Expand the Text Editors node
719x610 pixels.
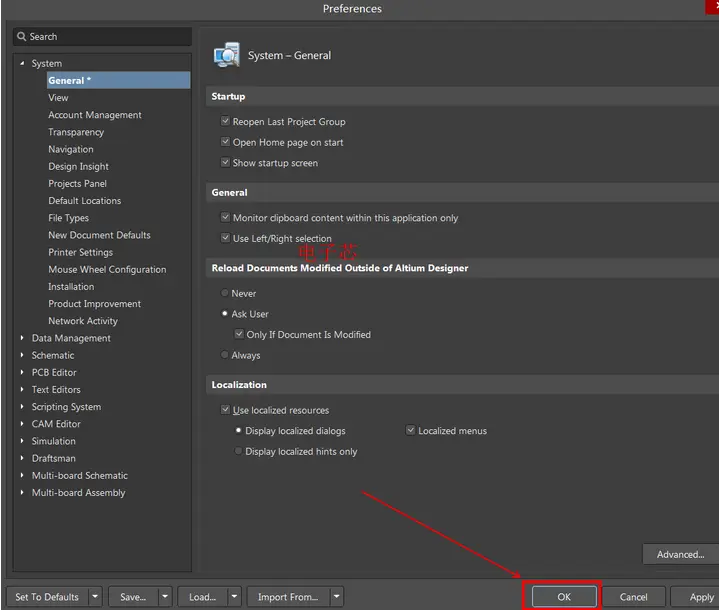(x=22, y=389)
